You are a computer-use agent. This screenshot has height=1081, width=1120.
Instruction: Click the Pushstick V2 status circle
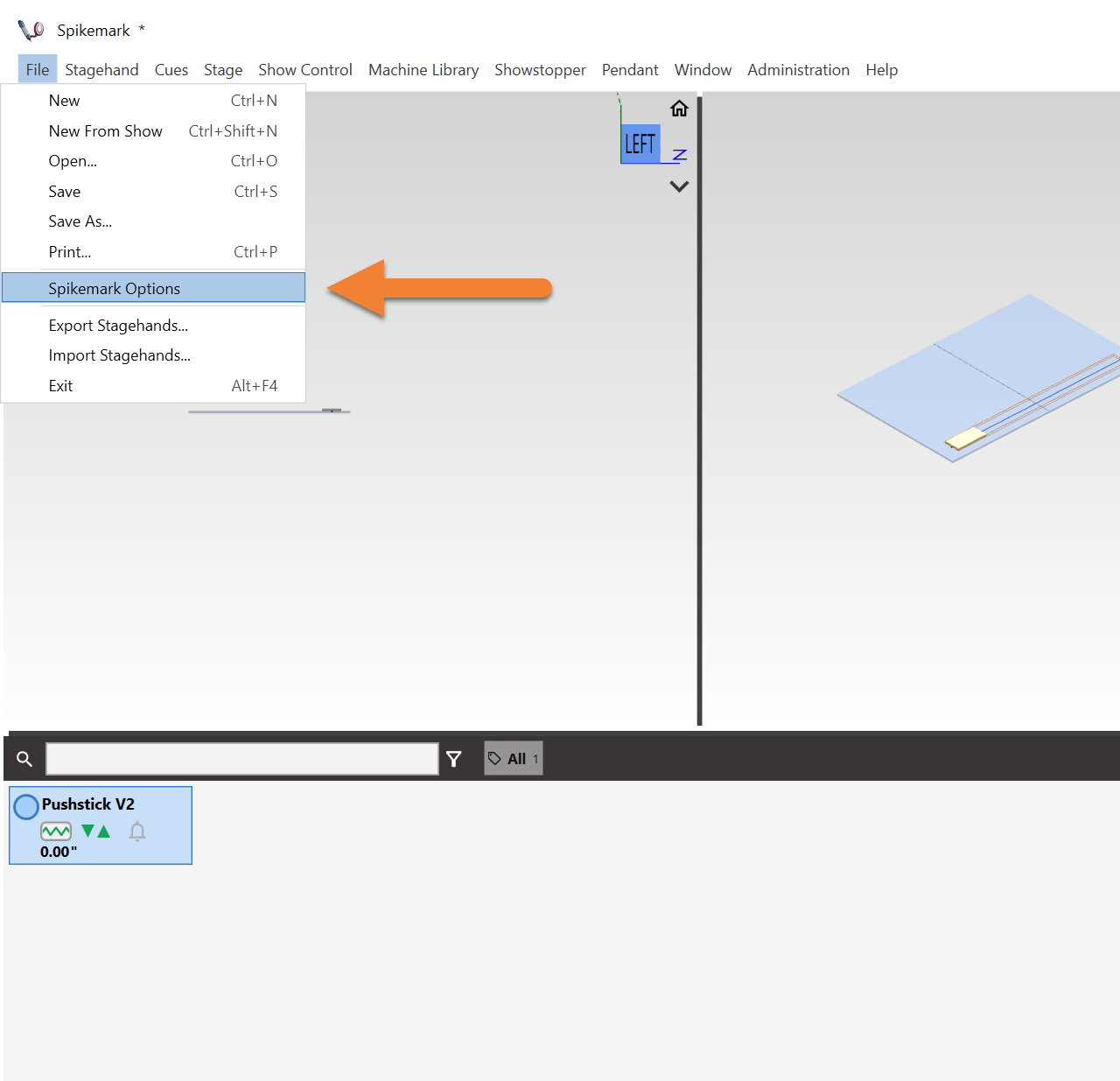pyautogui.click(x=26, y=806)
